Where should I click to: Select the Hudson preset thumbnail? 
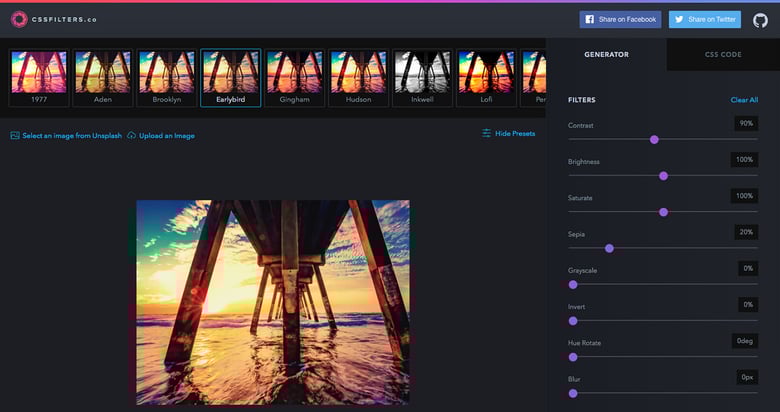click(359, 78)
